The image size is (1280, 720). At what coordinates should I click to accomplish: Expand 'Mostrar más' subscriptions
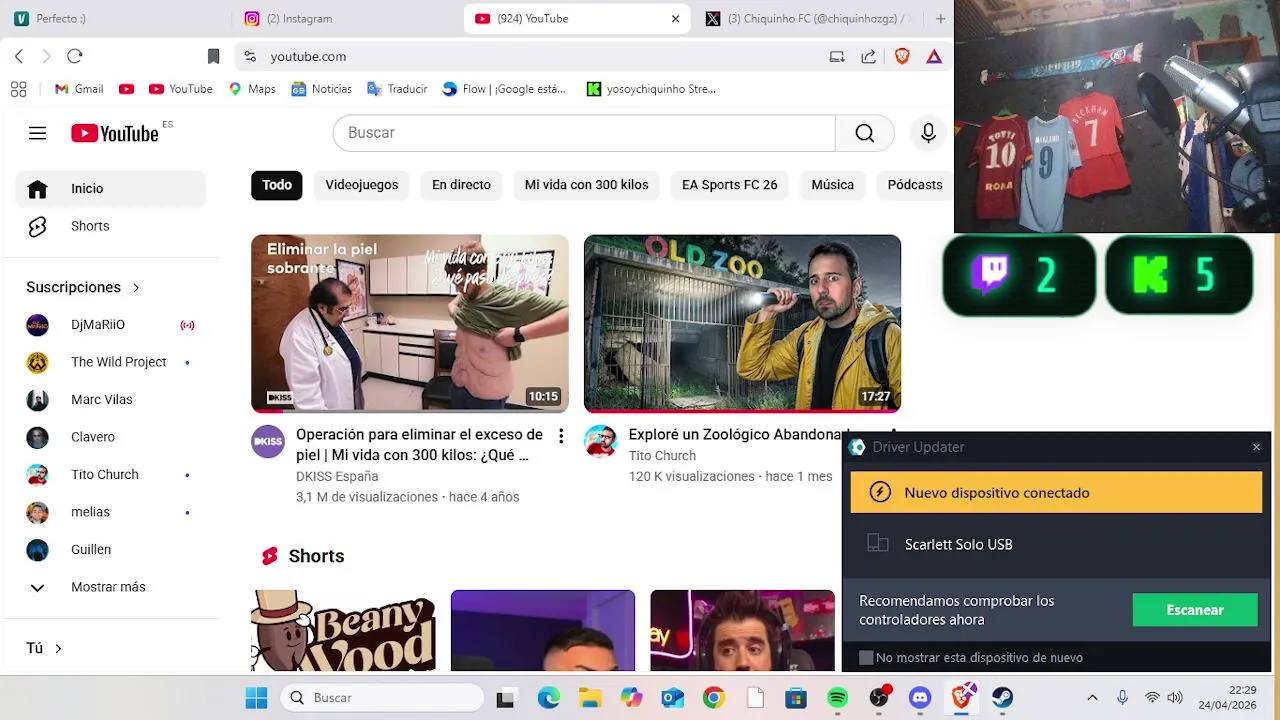coord(110,587)
